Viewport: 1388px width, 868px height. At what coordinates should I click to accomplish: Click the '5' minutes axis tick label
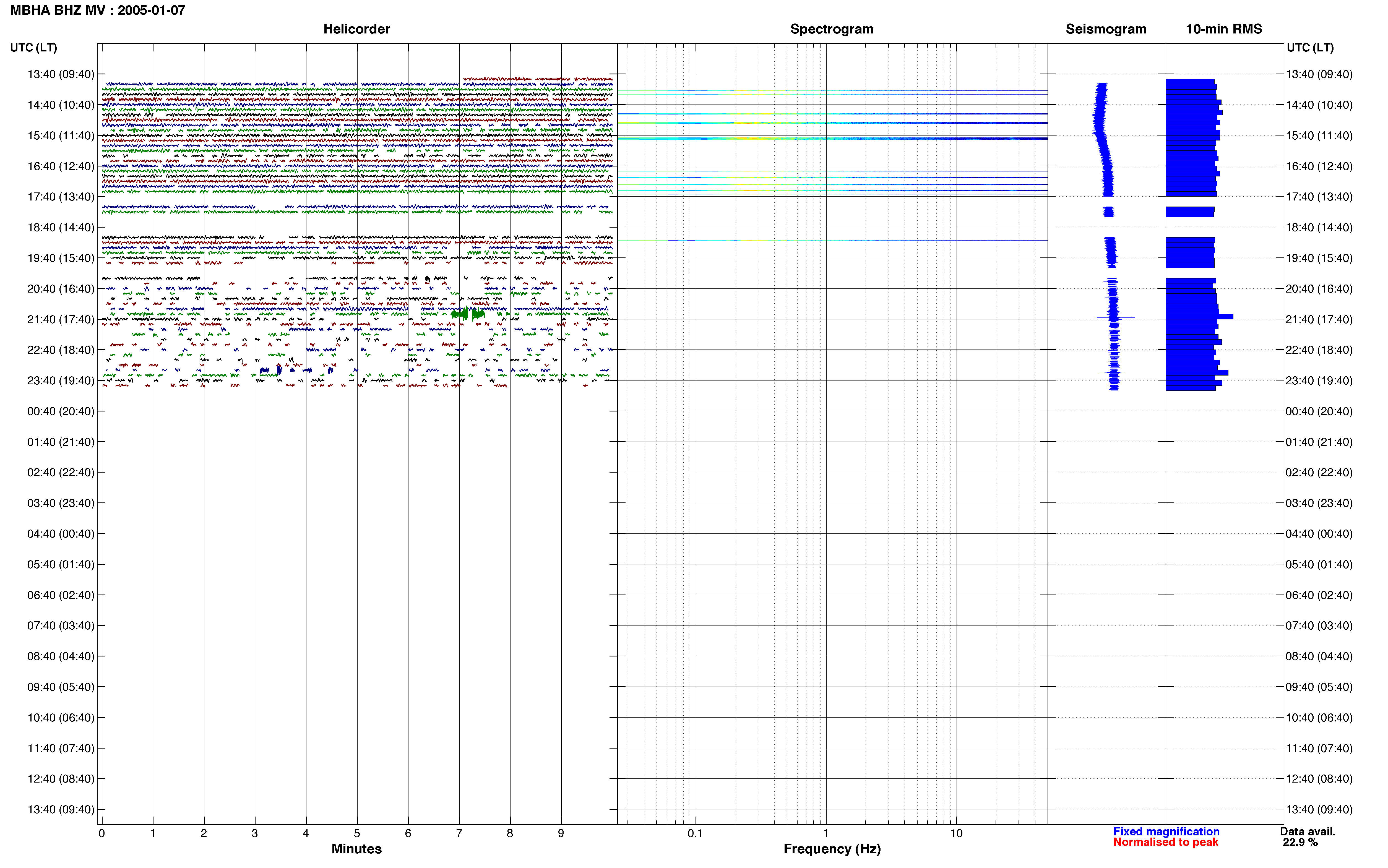pyautogui.click(x=356, y=833)
